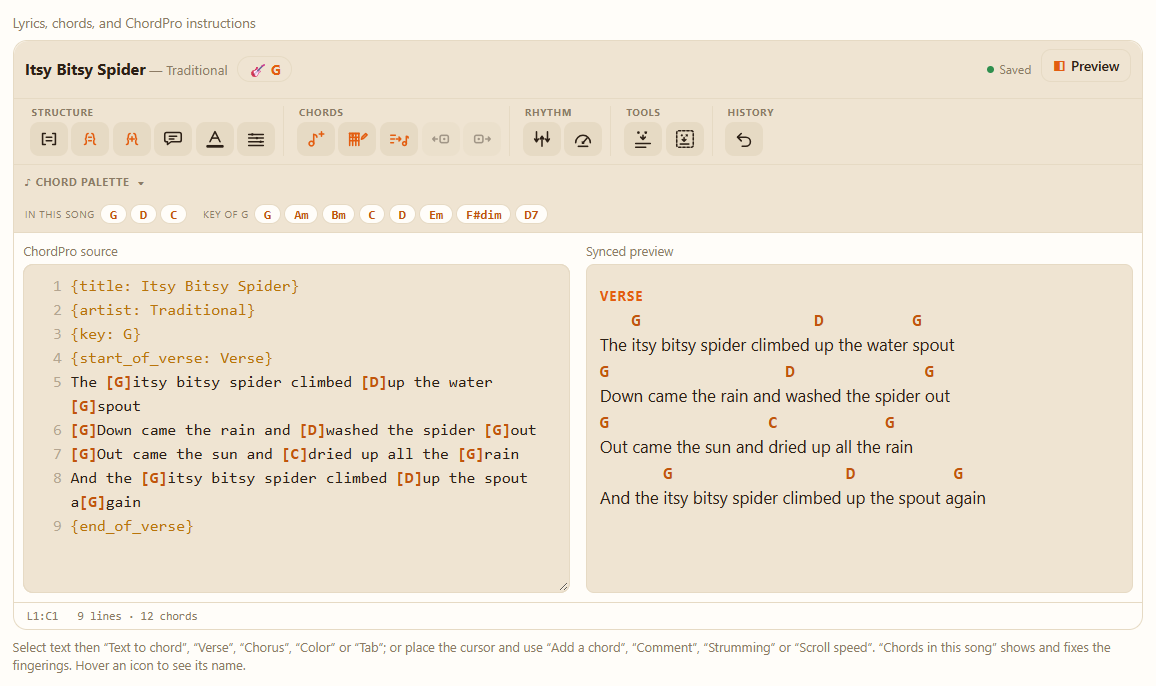This screenshot has width=1156, height=686.
Task: Convert Text to chord using arrow-note icon
Action: [399, 139]
